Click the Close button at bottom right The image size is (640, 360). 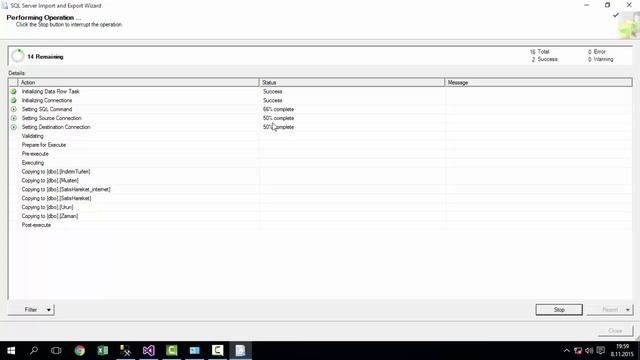click(615, 331)
